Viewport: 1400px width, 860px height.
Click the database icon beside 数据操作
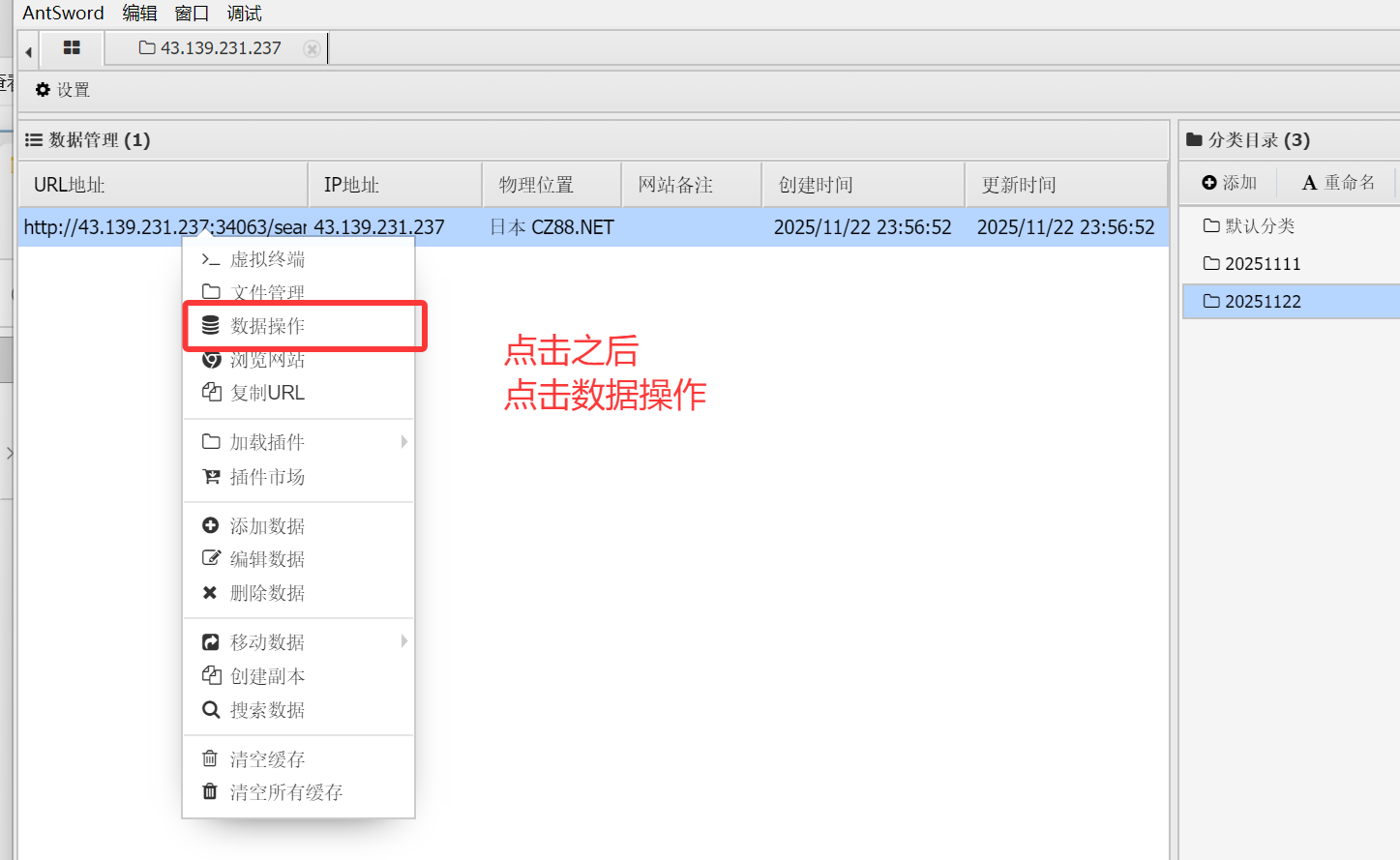click(x=210, y=325)
